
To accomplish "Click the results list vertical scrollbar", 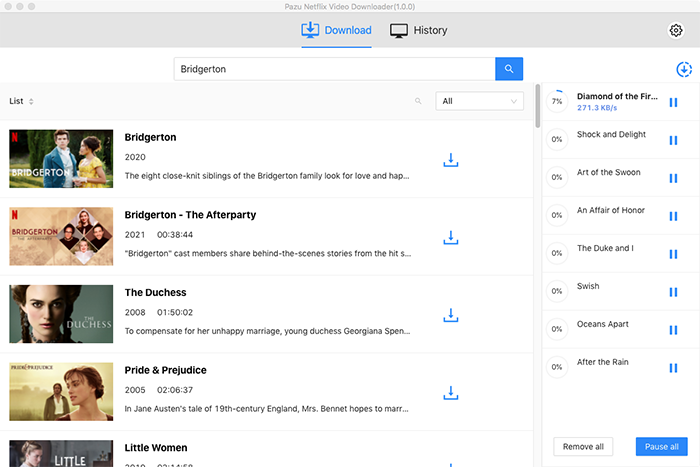I will point(538,106).
